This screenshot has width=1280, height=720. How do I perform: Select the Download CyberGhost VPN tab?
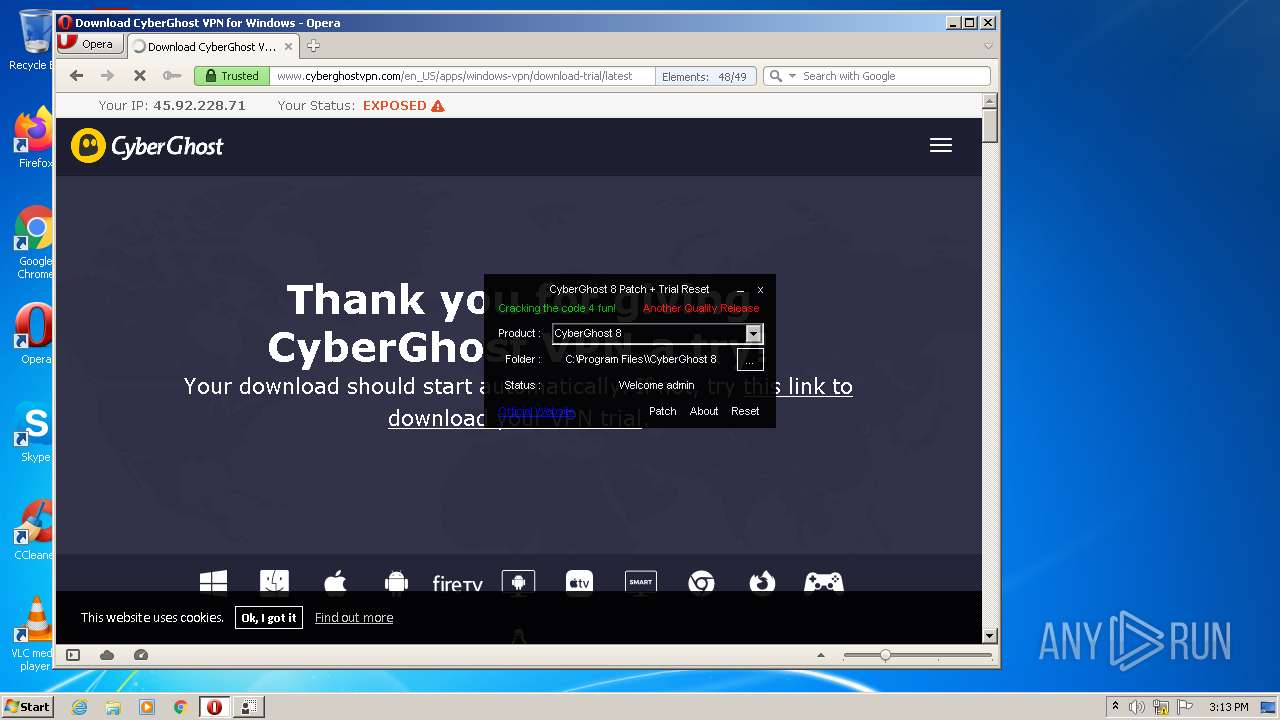click(x=212, y=46)
